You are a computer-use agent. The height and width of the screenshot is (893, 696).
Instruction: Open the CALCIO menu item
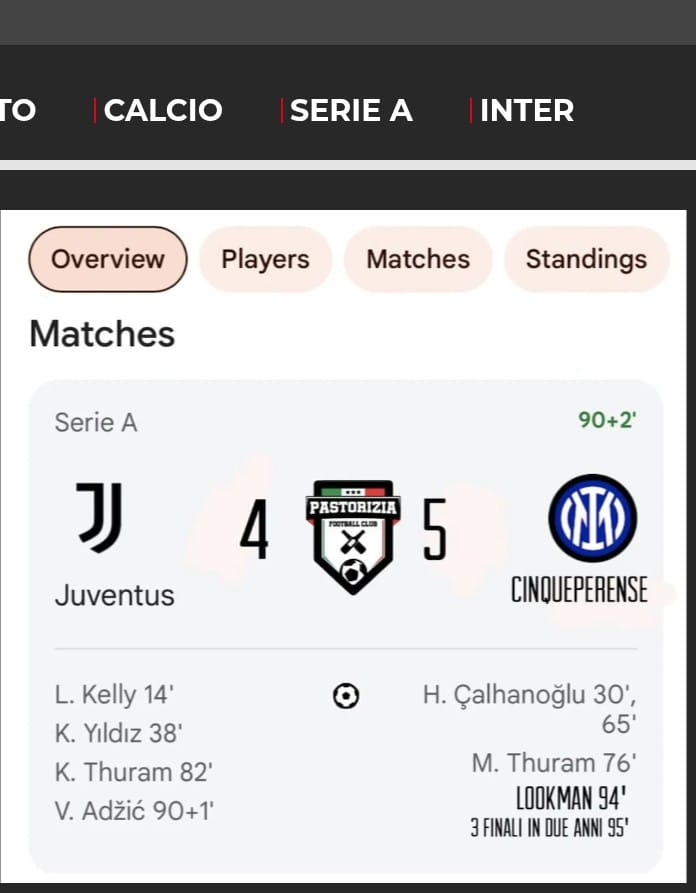[163, 110]
